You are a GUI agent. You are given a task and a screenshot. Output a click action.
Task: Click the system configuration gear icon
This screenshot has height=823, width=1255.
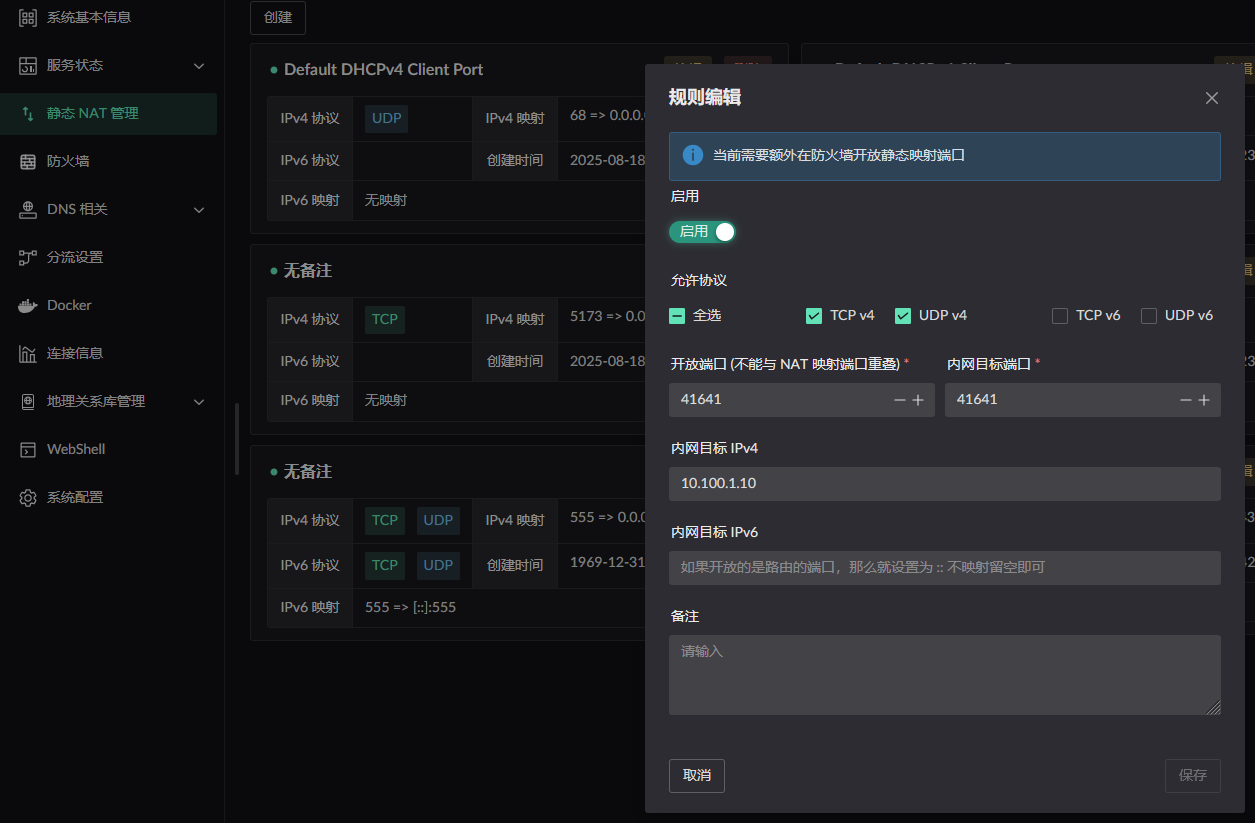pyautogui.click(x=28, y=497)
